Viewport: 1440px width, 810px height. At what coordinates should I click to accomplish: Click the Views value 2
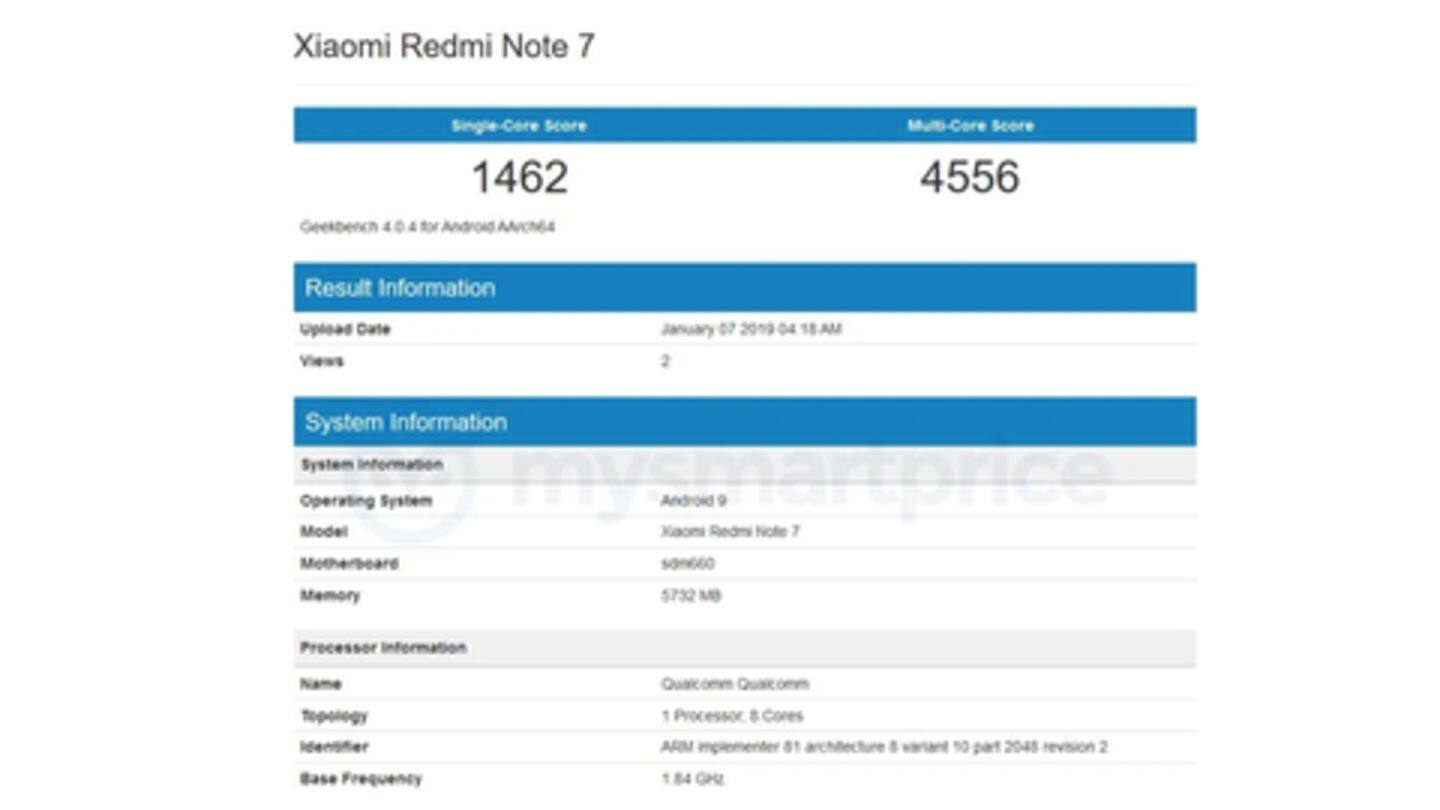coord(665,361)
